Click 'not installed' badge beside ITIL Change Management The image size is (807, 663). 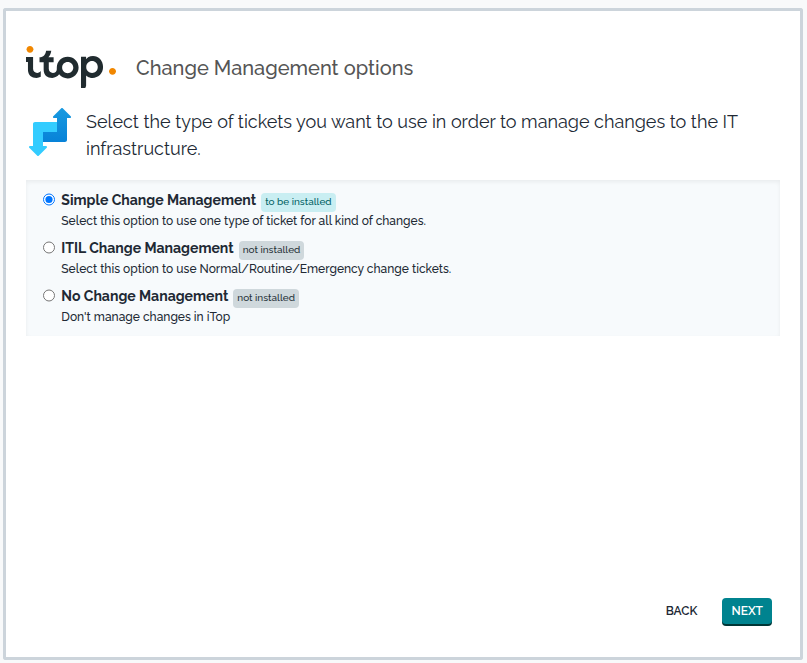pos(271,250)
